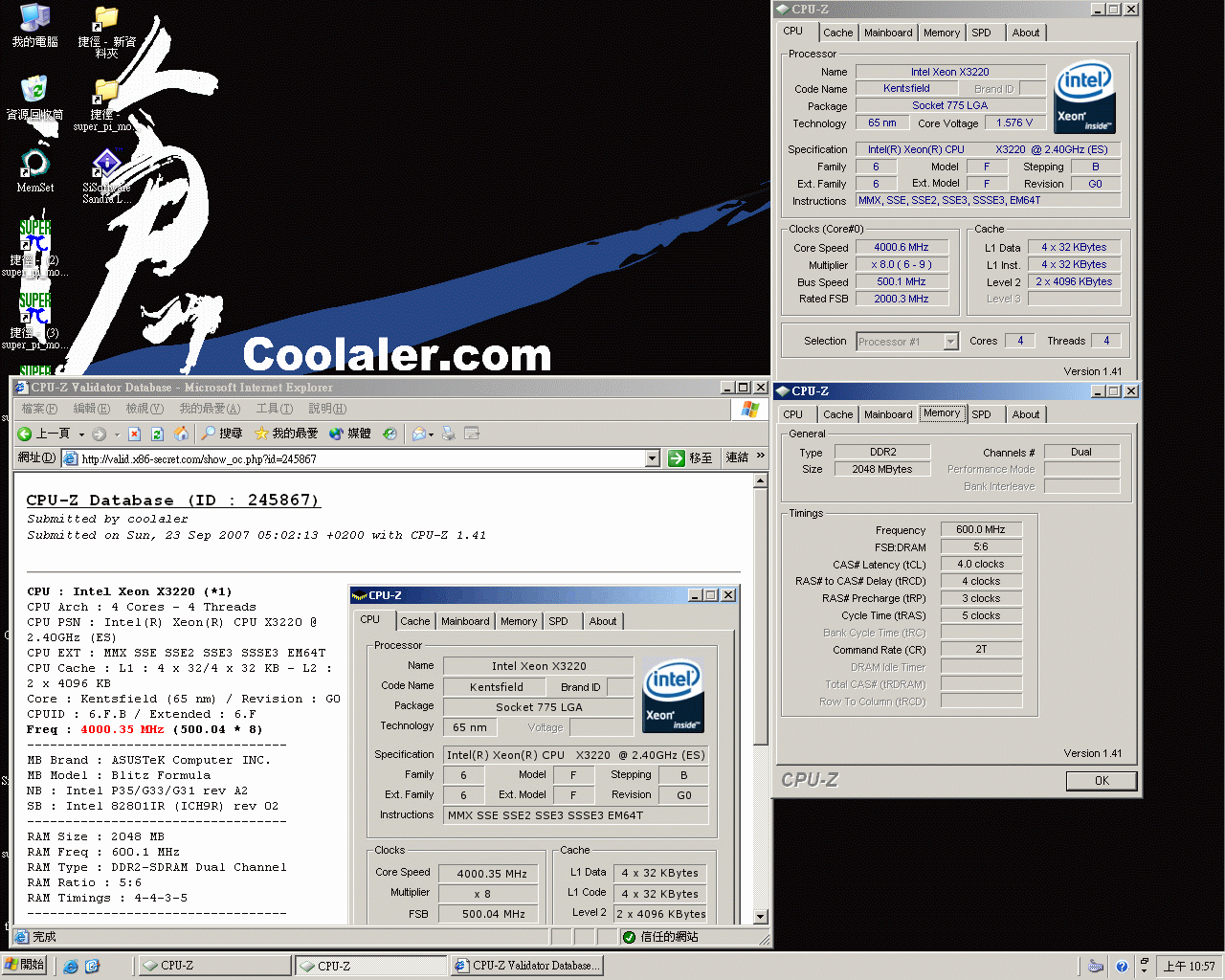Launch Internet Explorer from Quick Launch

click(71, 967)
